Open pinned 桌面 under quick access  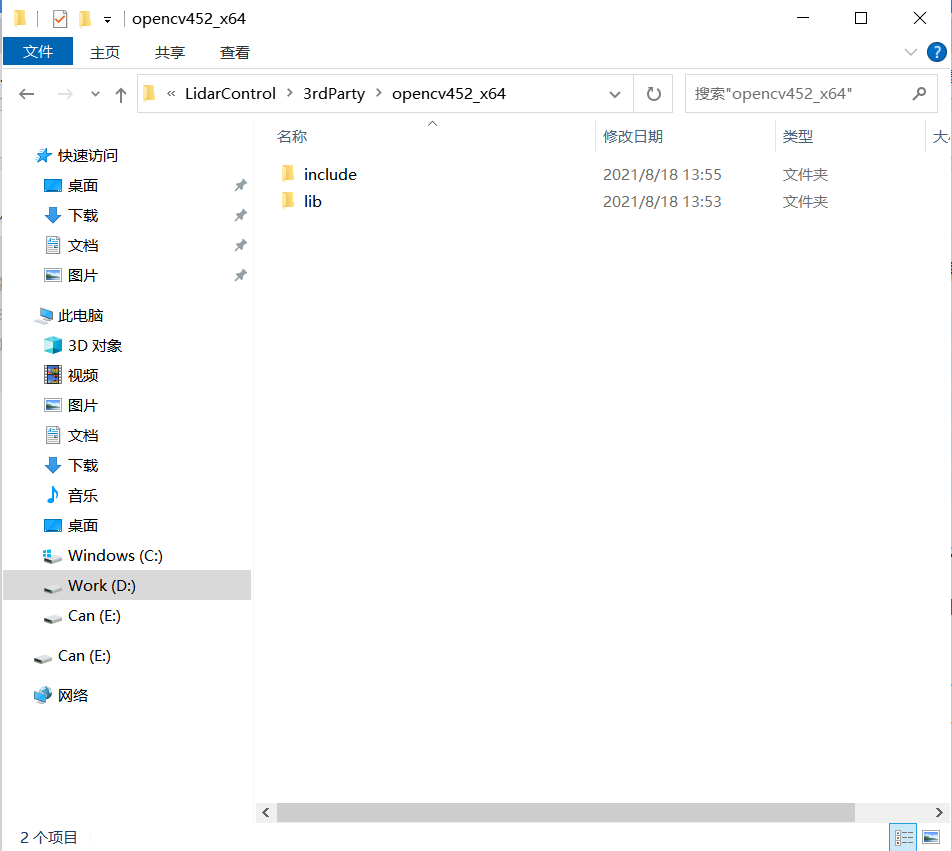click(x=83, y=186)
